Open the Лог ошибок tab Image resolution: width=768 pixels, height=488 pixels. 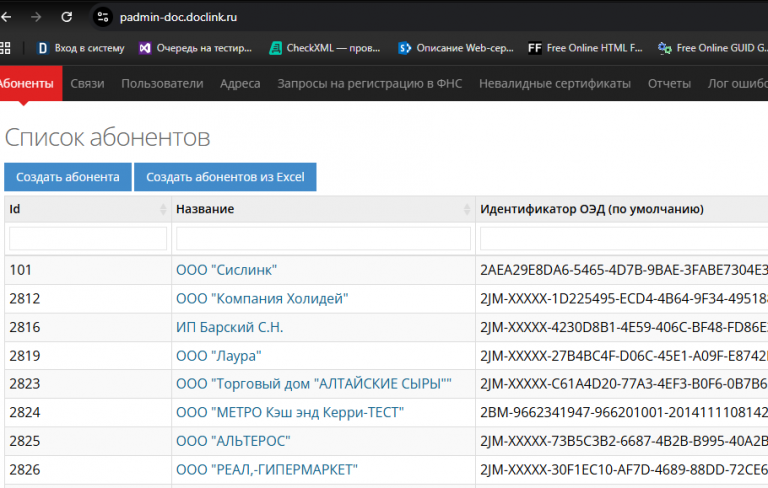[x=738, y=84]
